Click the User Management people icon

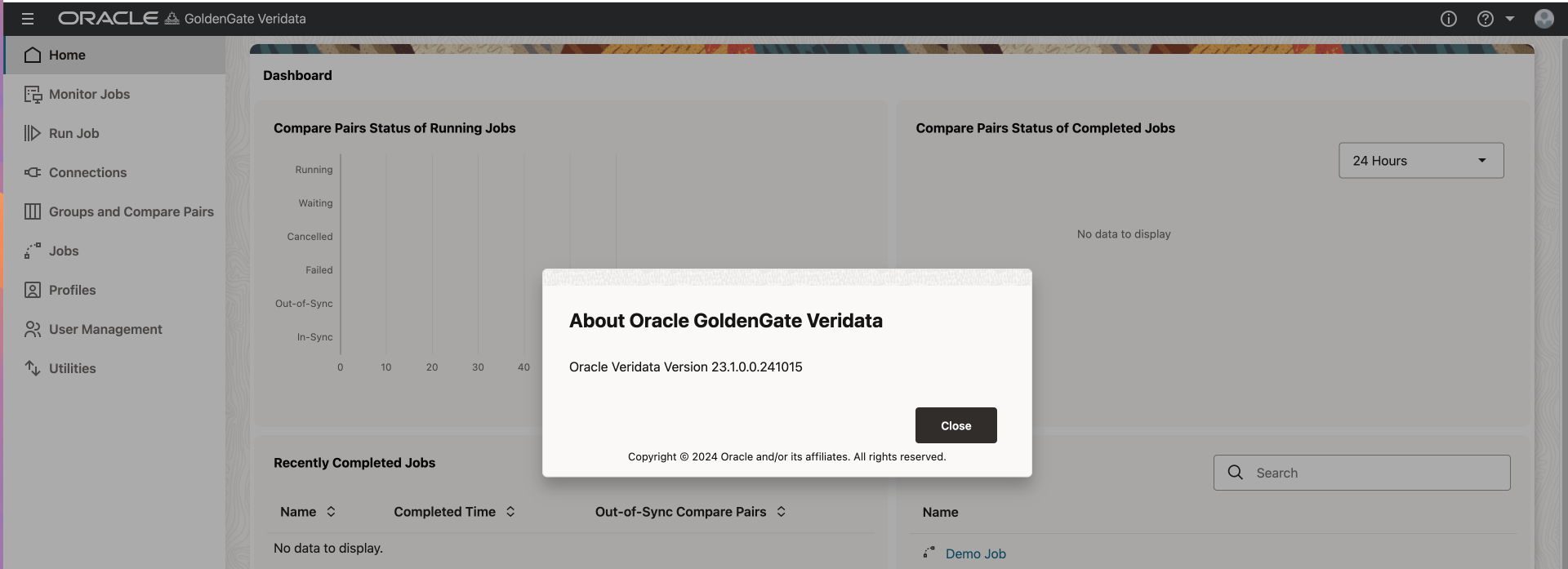click(33, 329)
